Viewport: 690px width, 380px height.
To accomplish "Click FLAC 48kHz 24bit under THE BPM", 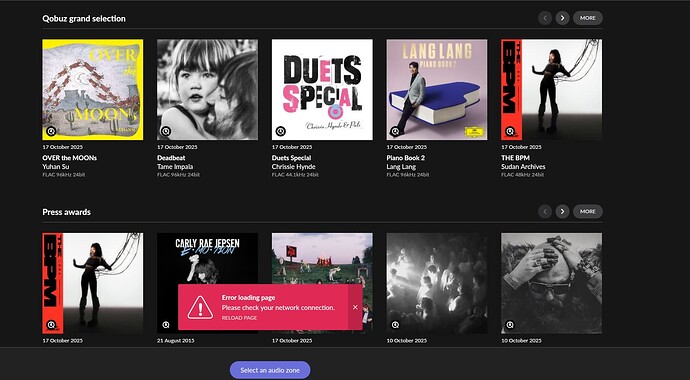I will [x=522, y=175].
